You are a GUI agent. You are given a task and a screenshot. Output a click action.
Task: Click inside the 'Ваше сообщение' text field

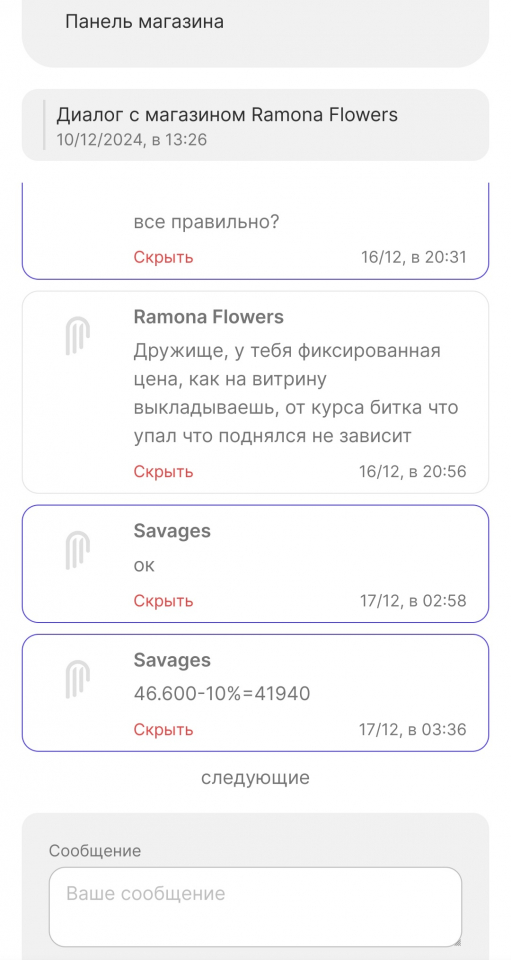[255, 907]
